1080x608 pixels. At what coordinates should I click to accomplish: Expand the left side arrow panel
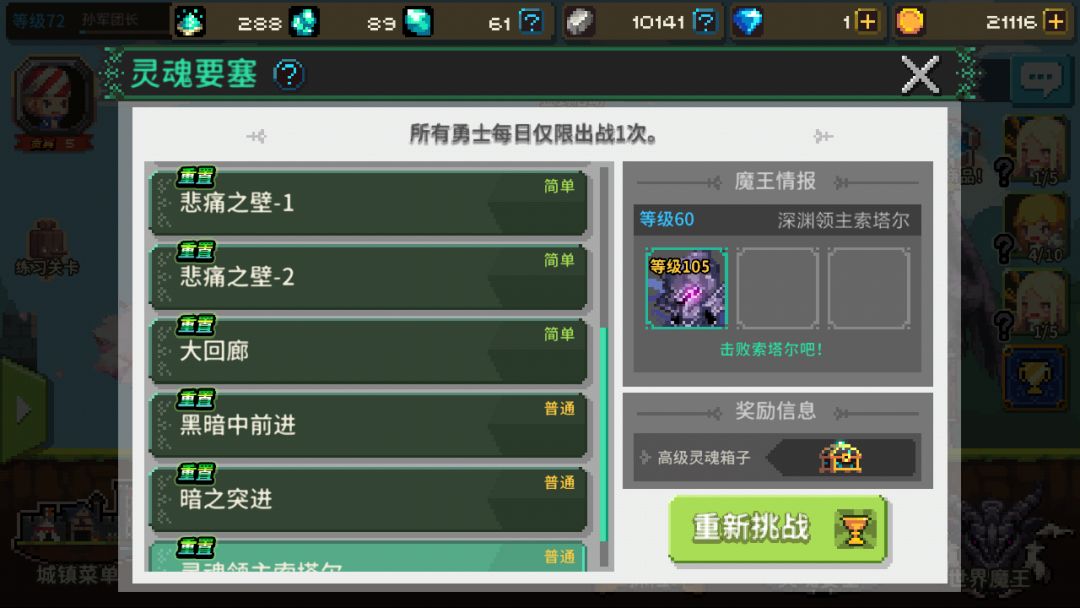point(23,409)
